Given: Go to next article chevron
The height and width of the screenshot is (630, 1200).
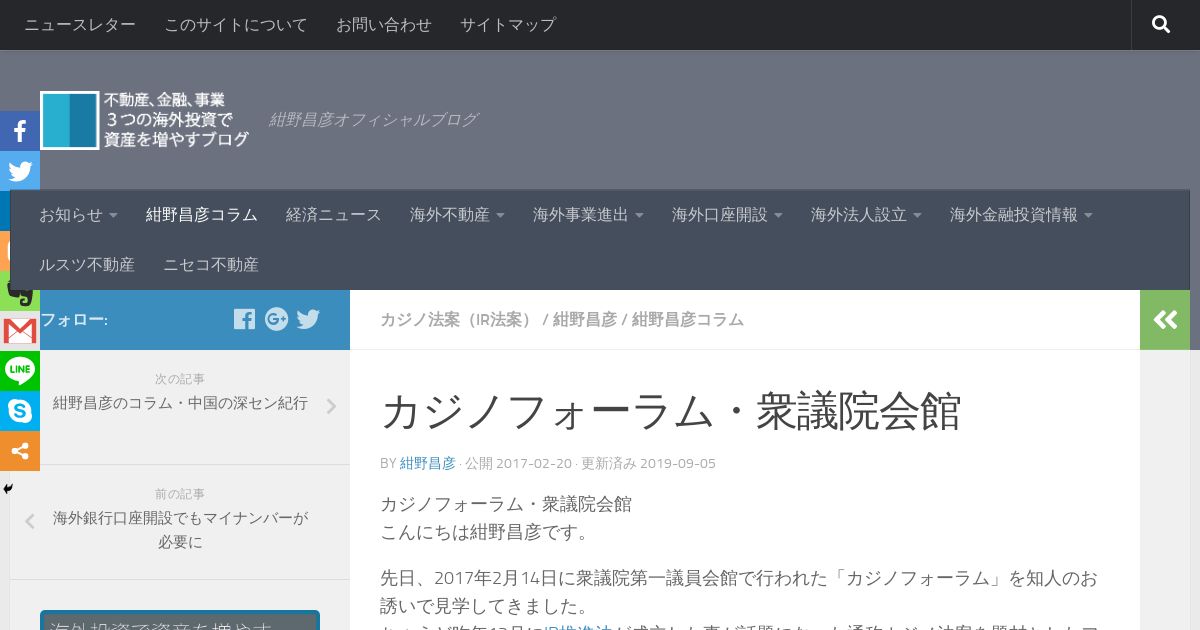Looking at the screenshot, I should [331, 406].
